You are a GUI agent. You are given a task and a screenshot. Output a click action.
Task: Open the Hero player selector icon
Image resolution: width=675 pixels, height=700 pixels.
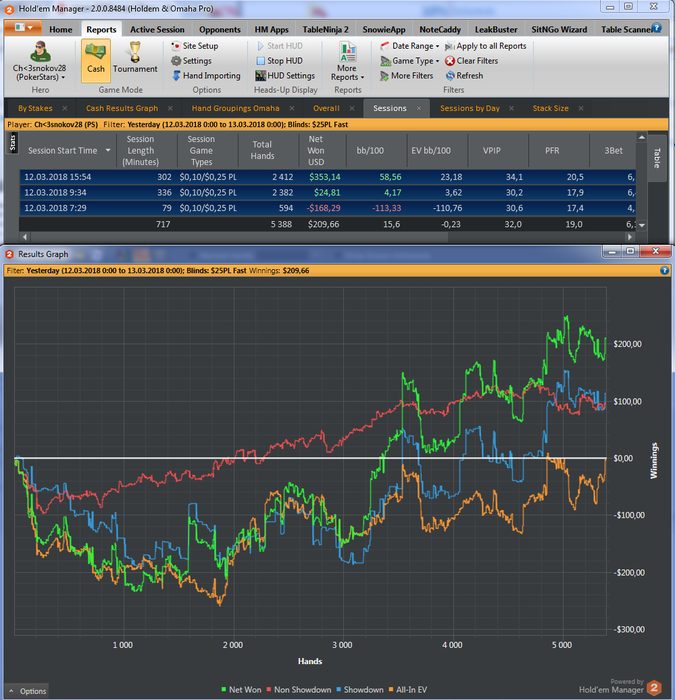40,51
